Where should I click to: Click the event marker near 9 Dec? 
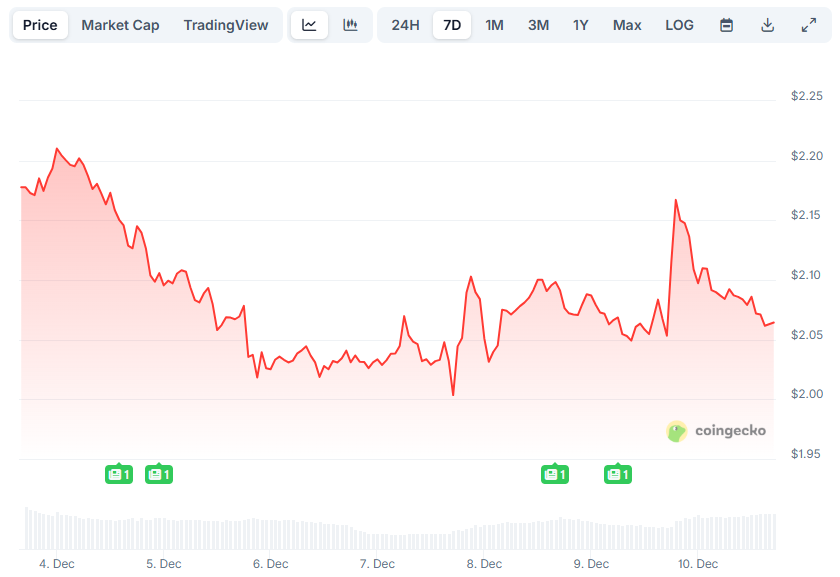pyautogui.click(x=618, y=474)
